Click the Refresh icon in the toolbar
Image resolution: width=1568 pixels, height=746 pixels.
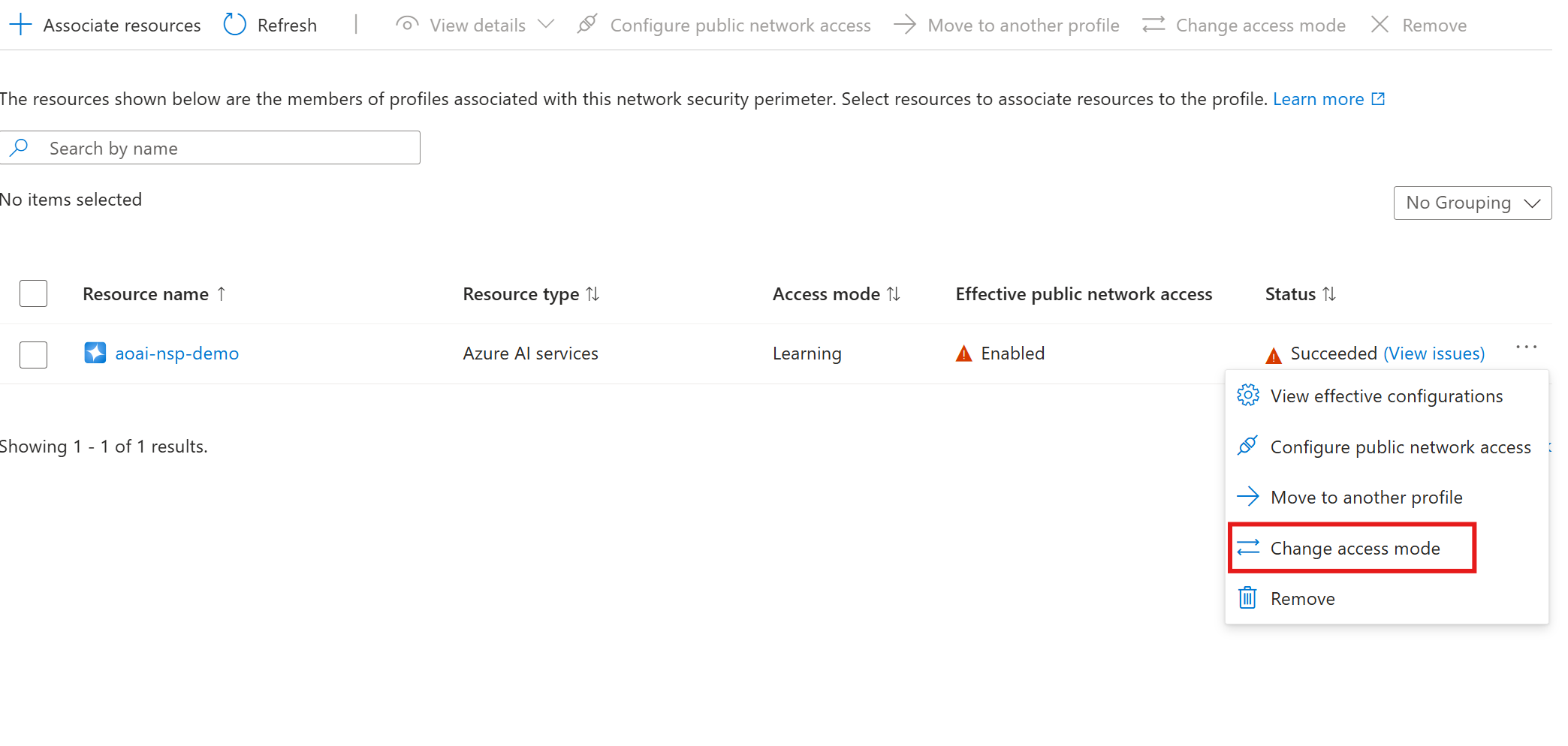tap(234, 24)
